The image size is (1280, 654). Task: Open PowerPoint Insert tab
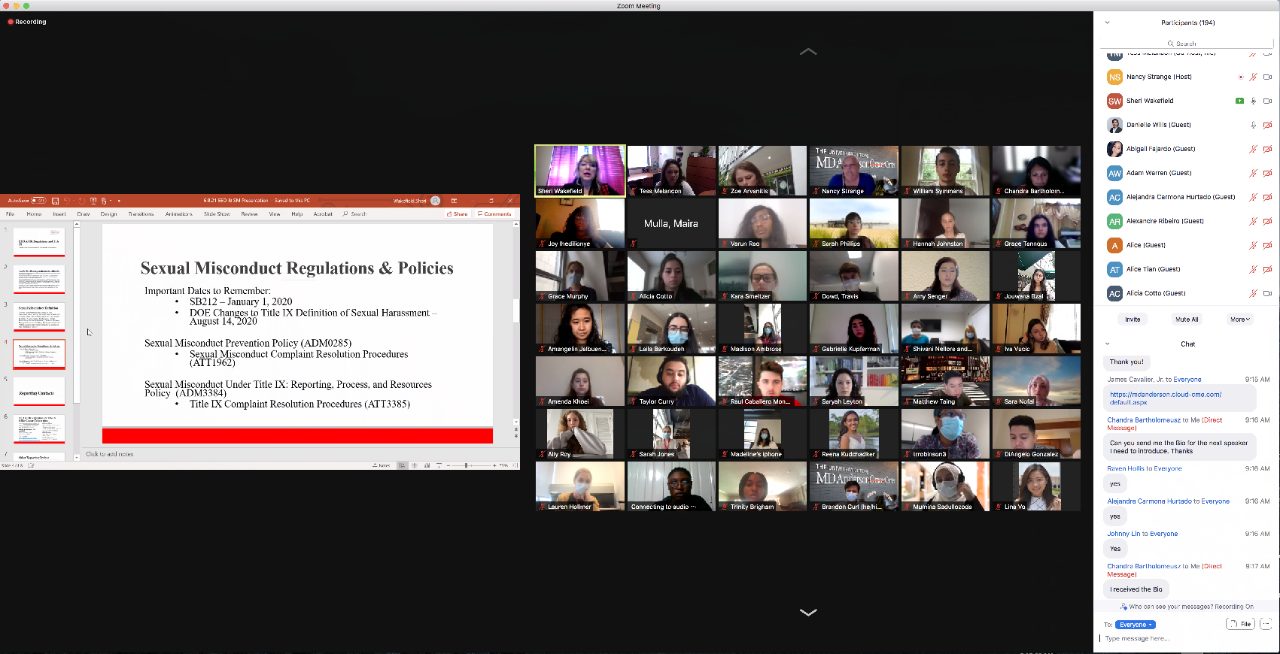click(59, 214)
